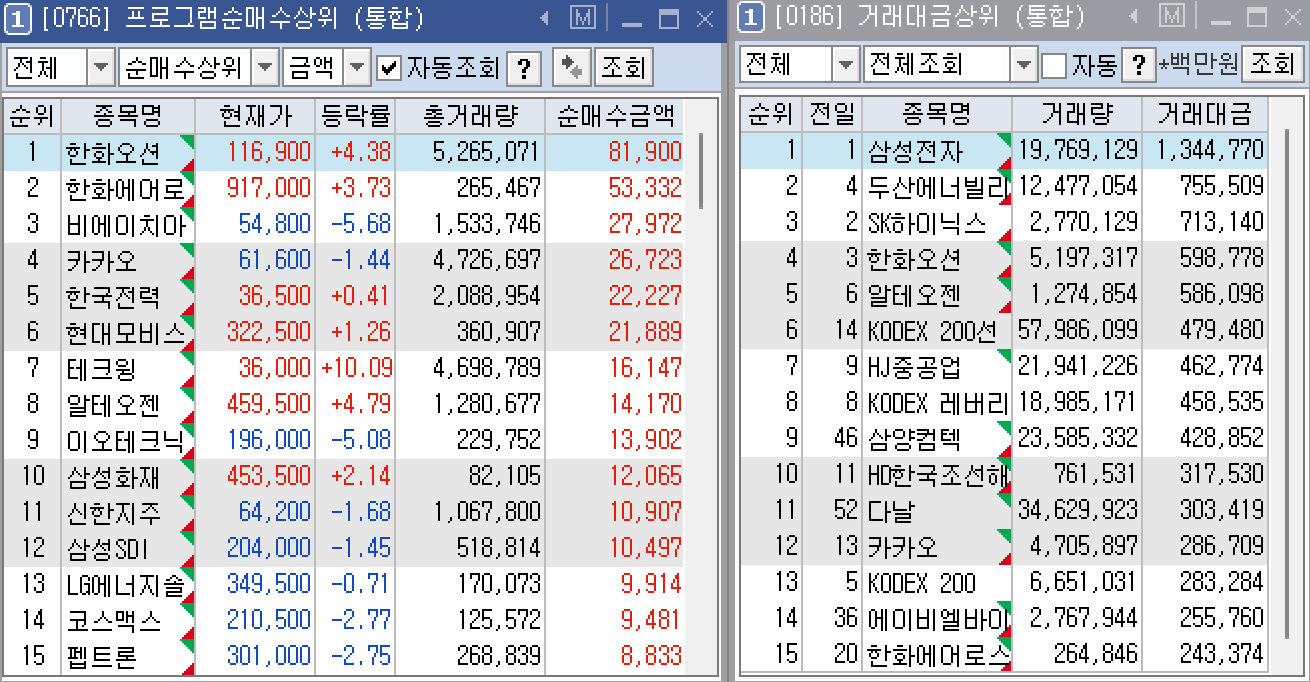Select 카카오 in trading-value list
The image size is (1310, 682).
coord(1004,545)
